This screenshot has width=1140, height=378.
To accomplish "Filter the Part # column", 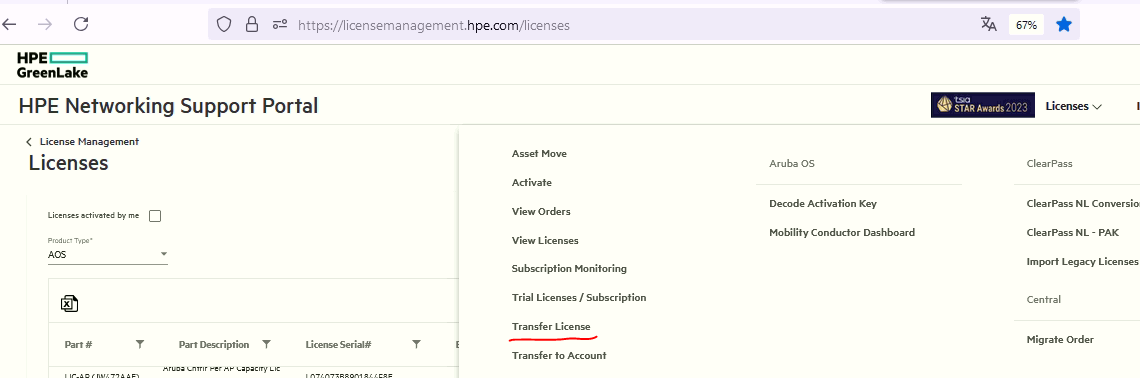I will [x=140, y=344].
